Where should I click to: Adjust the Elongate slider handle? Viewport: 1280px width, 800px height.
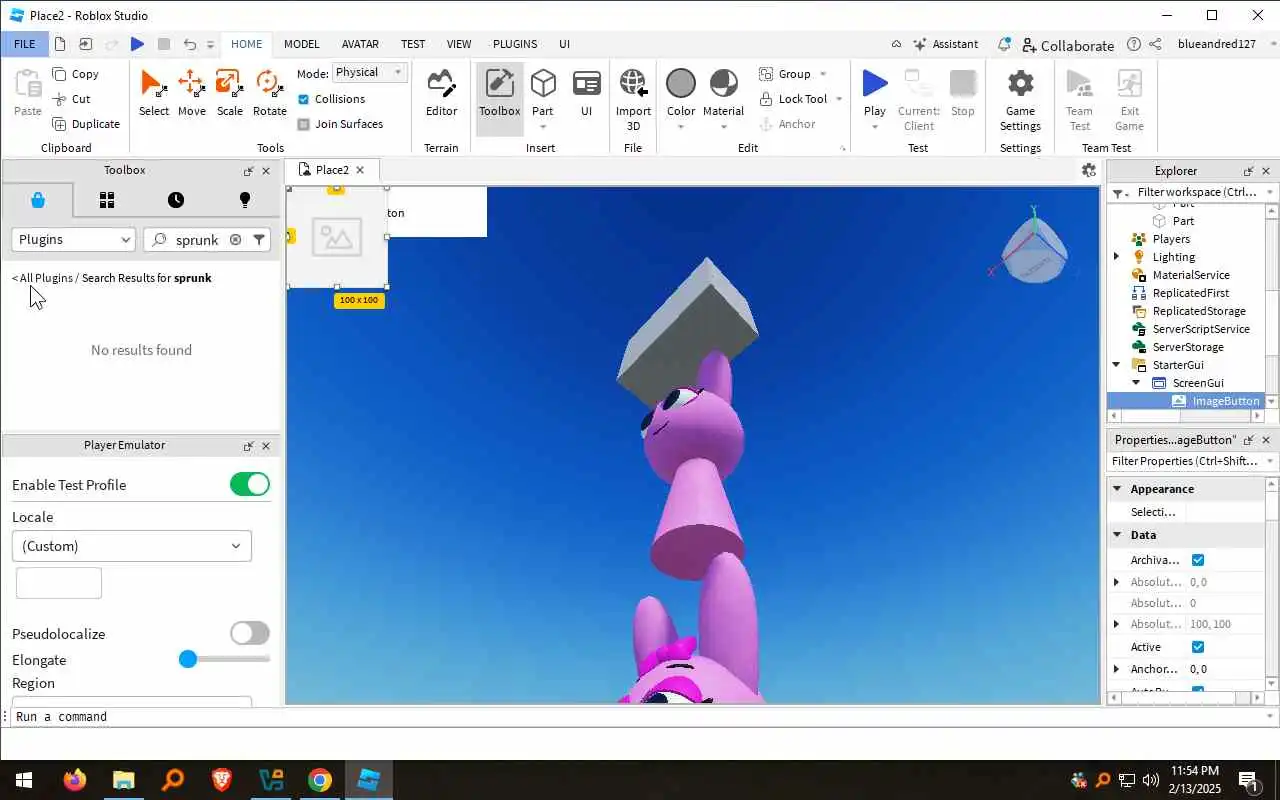click(x=187, y=659)
